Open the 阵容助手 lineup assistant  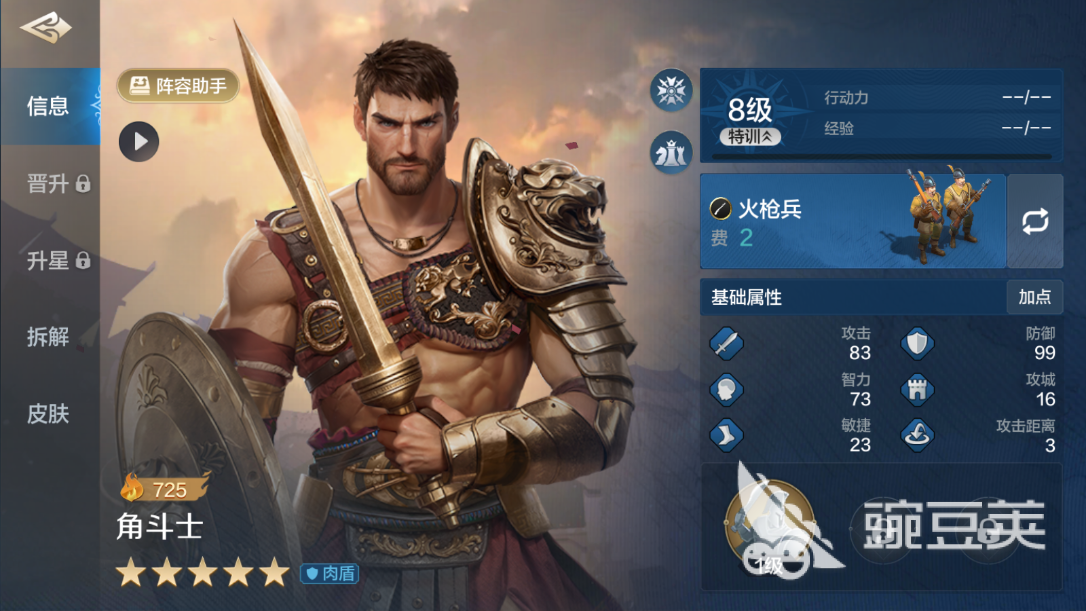(x=178, y=86)
